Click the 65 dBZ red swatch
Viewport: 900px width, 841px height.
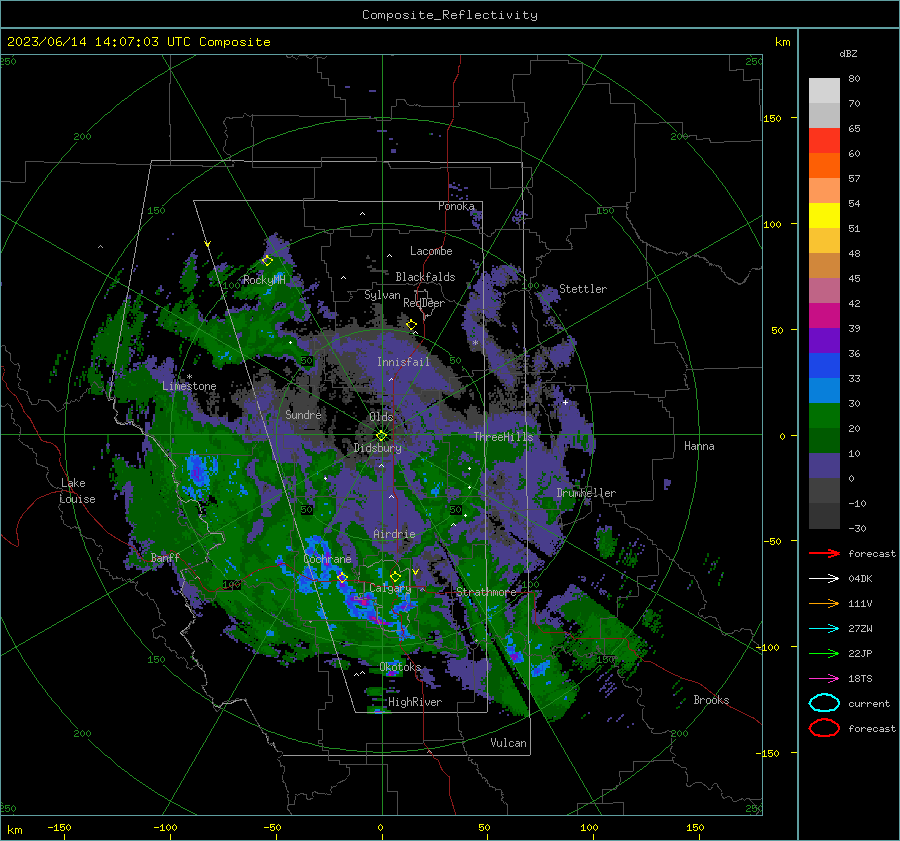click(824, 140)
